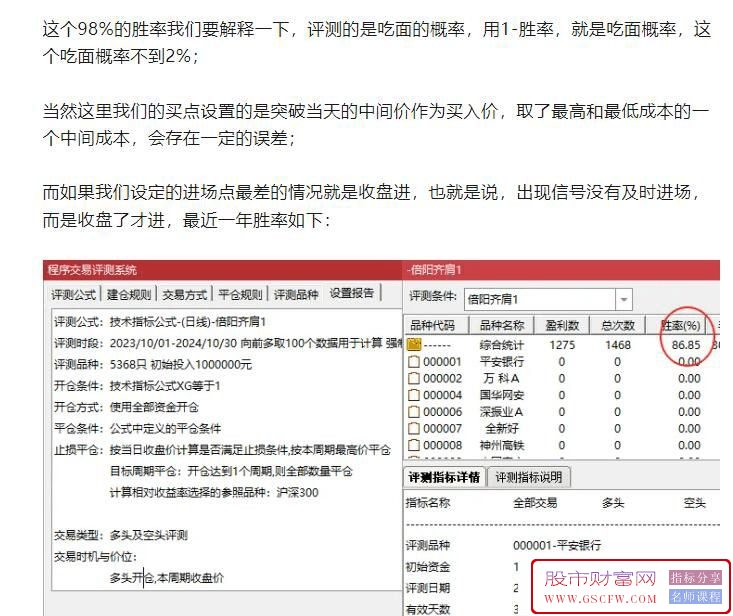The image size is (733, 616).
Task: Select the 全新好 row name
Action: pyautogui.click(x=502, y=429)
